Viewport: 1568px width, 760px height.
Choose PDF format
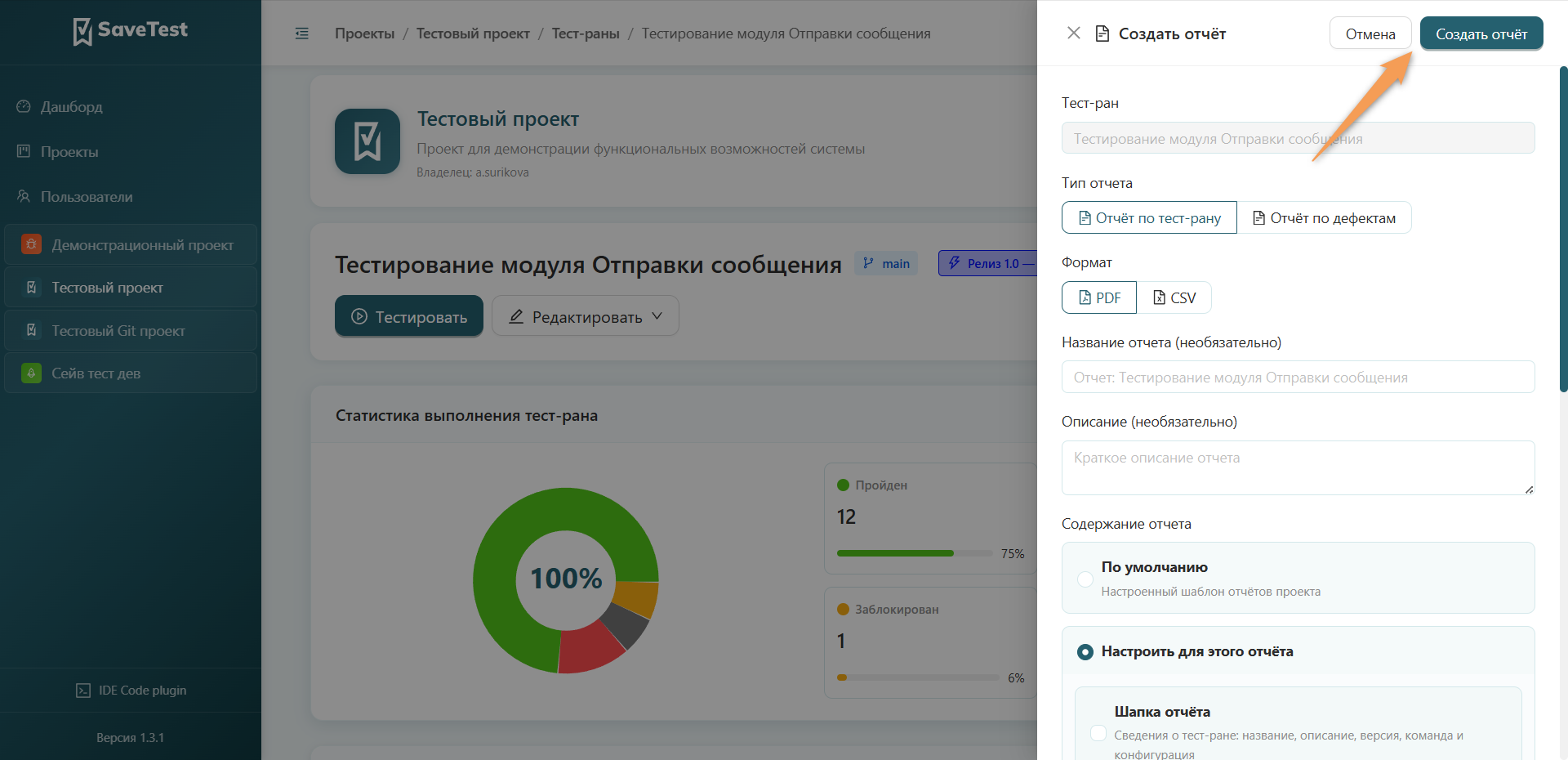[1099, 297]
